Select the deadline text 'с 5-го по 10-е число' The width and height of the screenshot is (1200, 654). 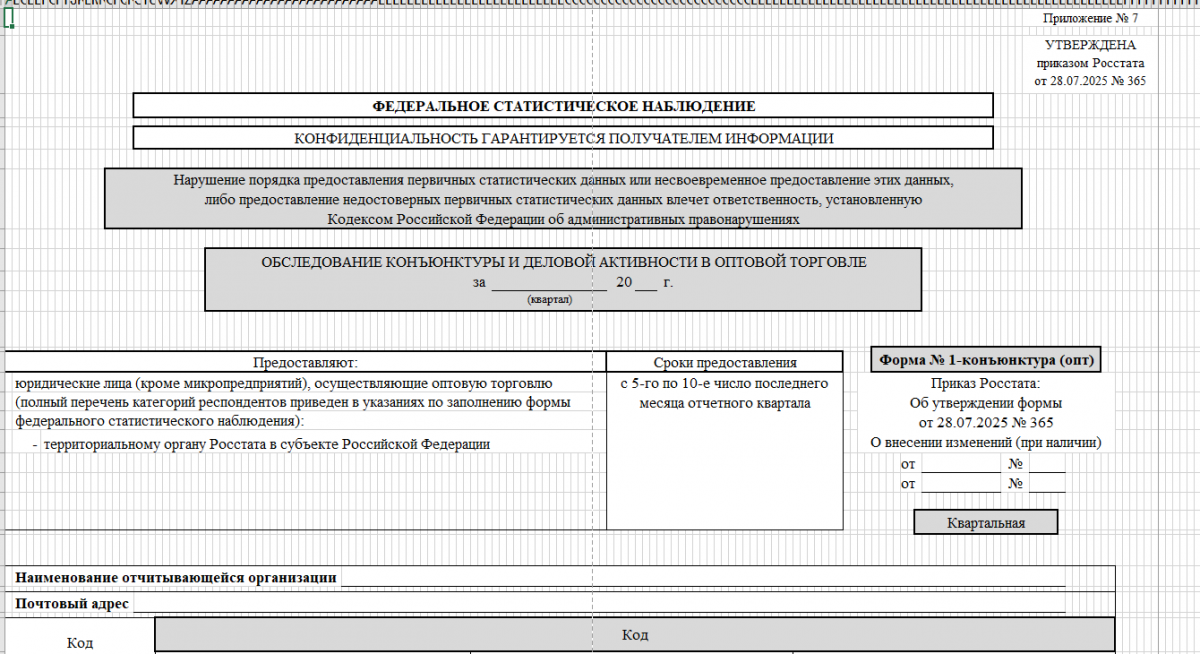point(724,384)
